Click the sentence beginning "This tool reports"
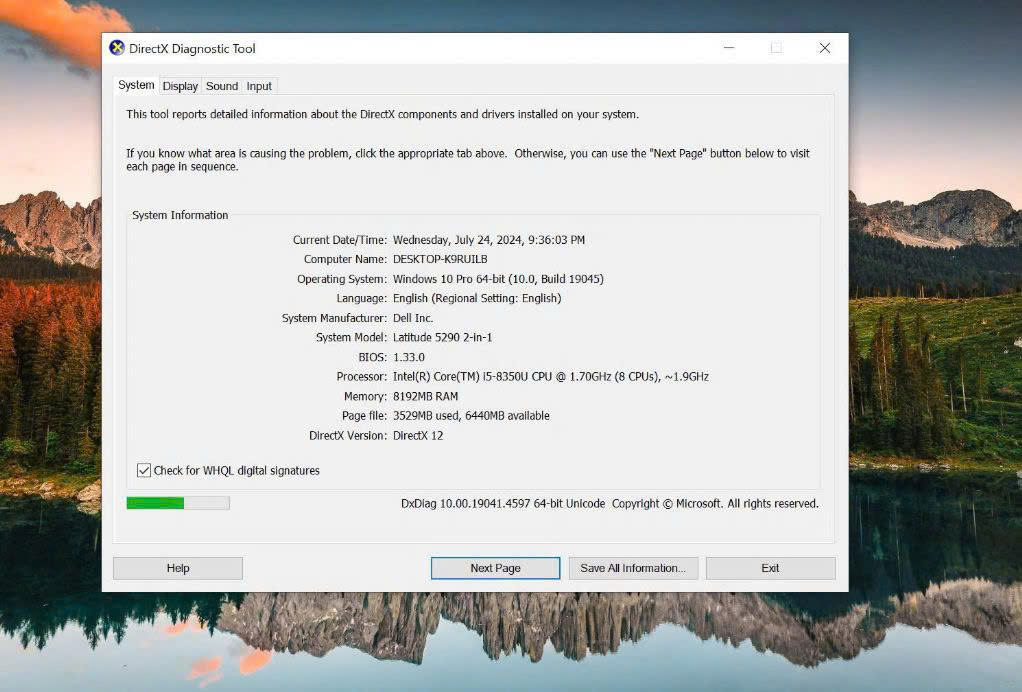1022x692 pixels. [x=383, y=114]
